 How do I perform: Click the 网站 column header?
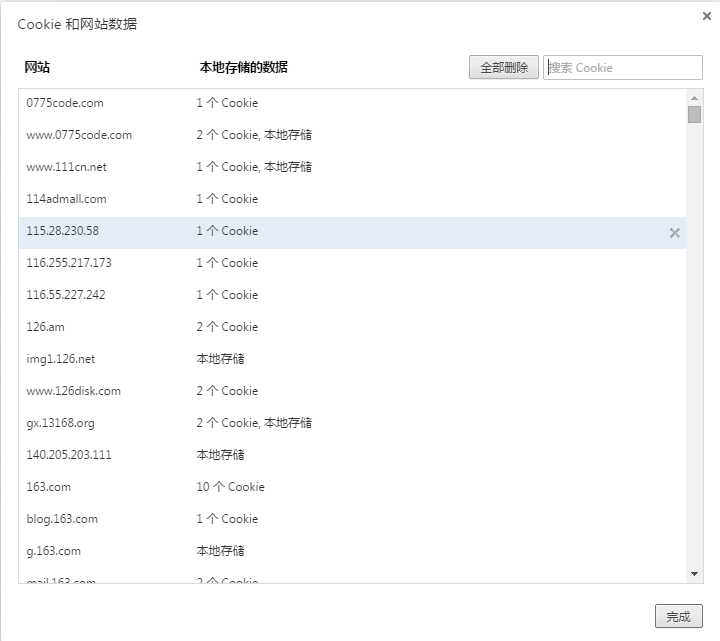[x=37, y=67]
